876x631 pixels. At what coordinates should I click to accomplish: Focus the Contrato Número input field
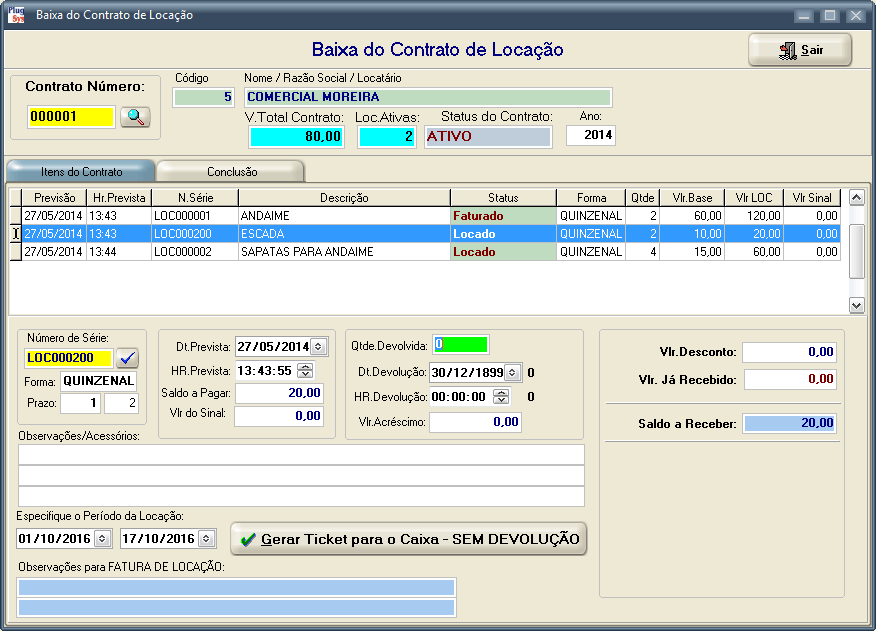click(71, 117)
